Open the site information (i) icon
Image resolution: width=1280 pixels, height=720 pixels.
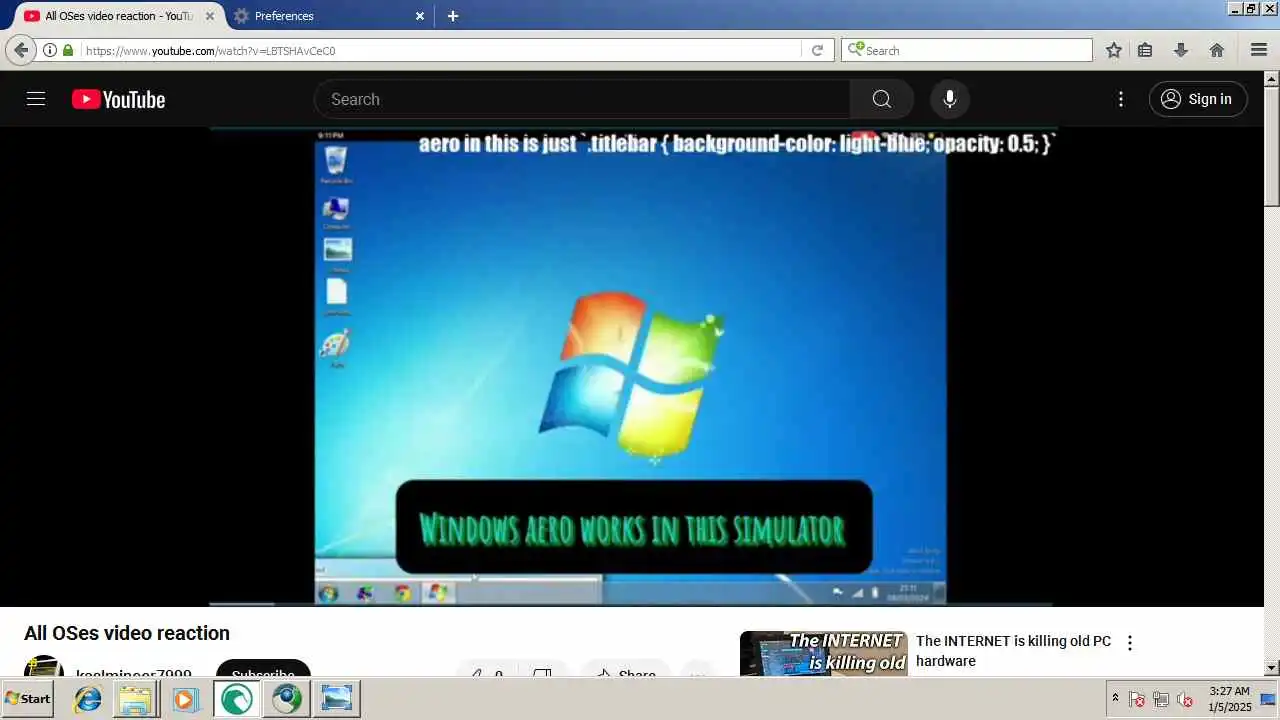50,50
